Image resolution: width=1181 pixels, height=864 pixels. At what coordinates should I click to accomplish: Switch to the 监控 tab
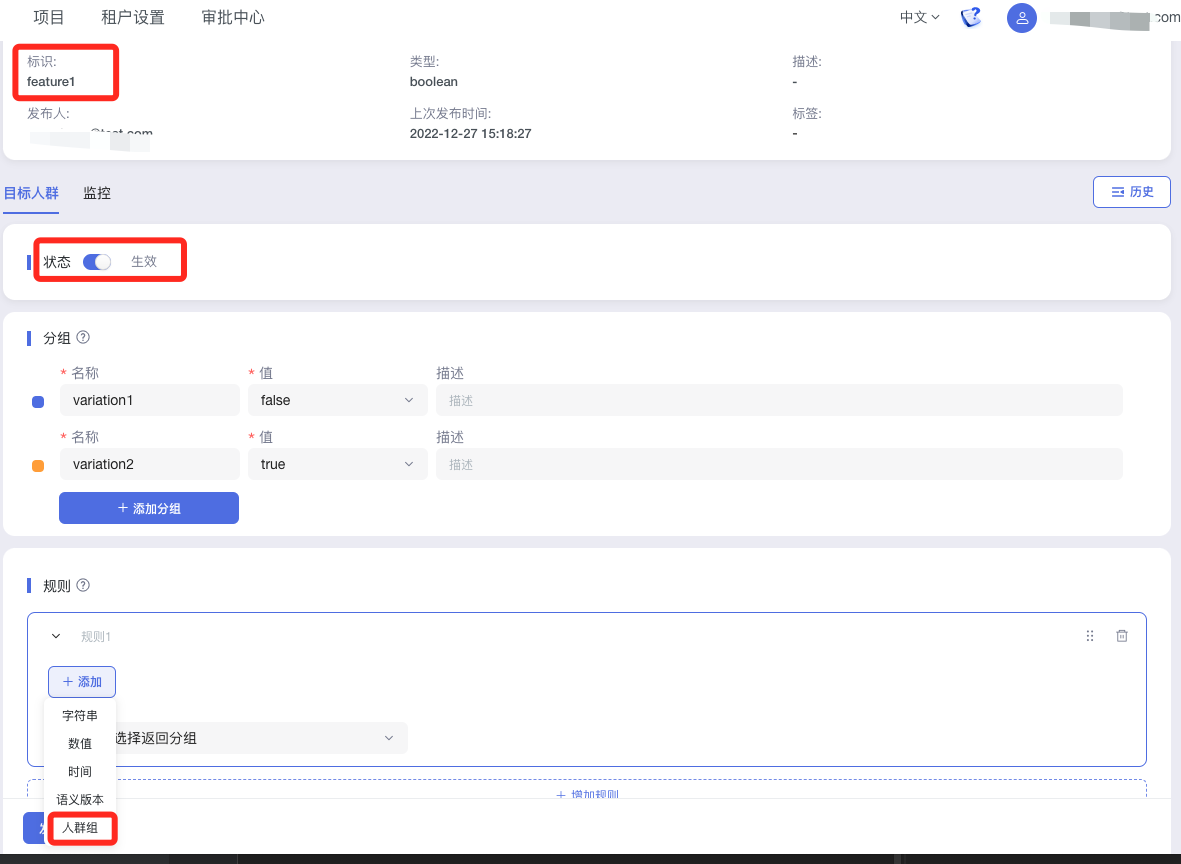point(97,193)
